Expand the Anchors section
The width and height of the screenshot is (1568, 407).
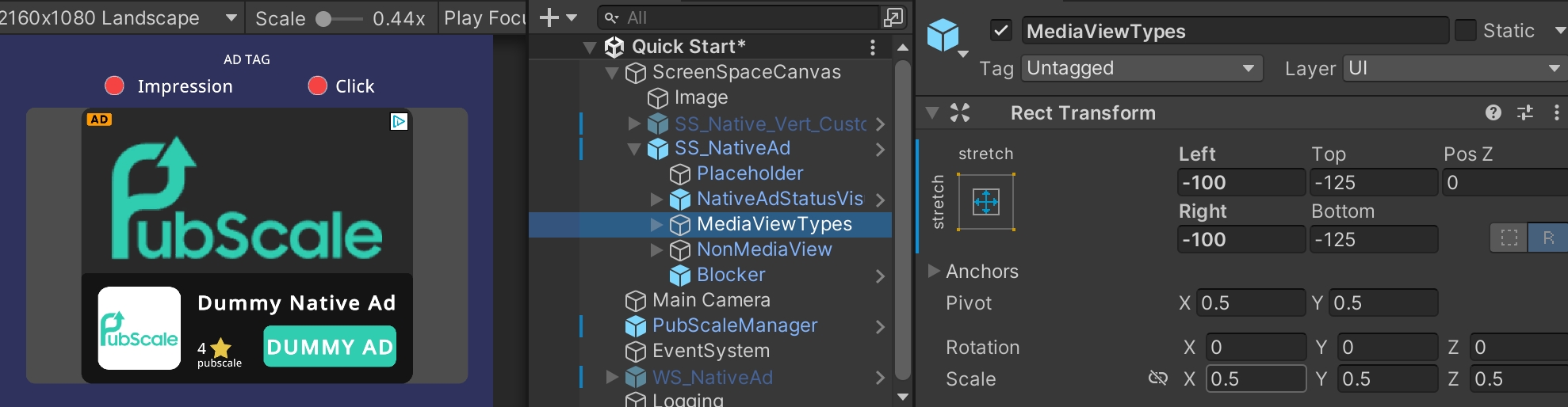[934, 271]
